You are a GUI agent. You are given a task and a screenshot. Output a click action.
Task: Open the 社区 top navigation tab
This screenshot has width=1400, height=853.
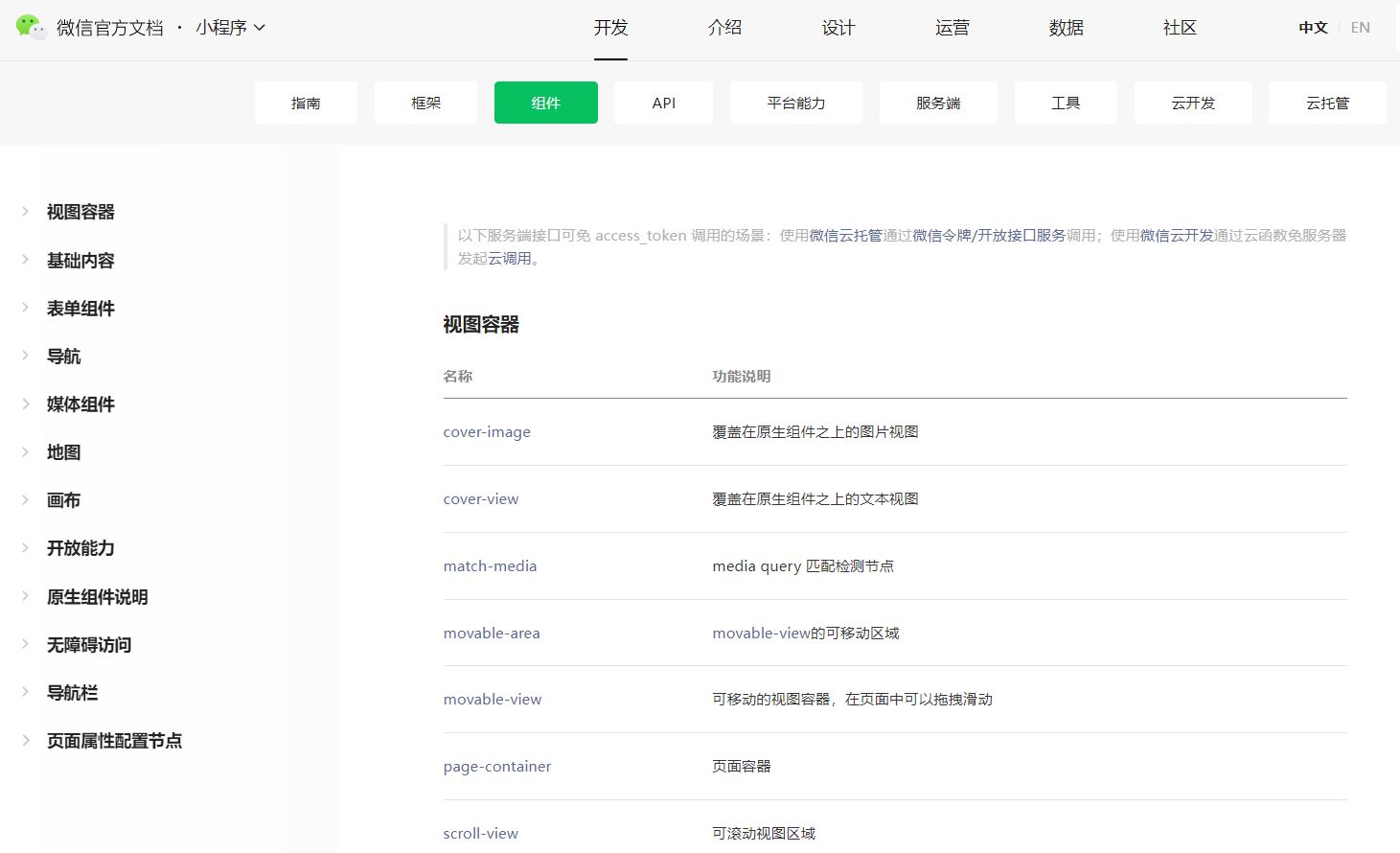(1181, 28)
